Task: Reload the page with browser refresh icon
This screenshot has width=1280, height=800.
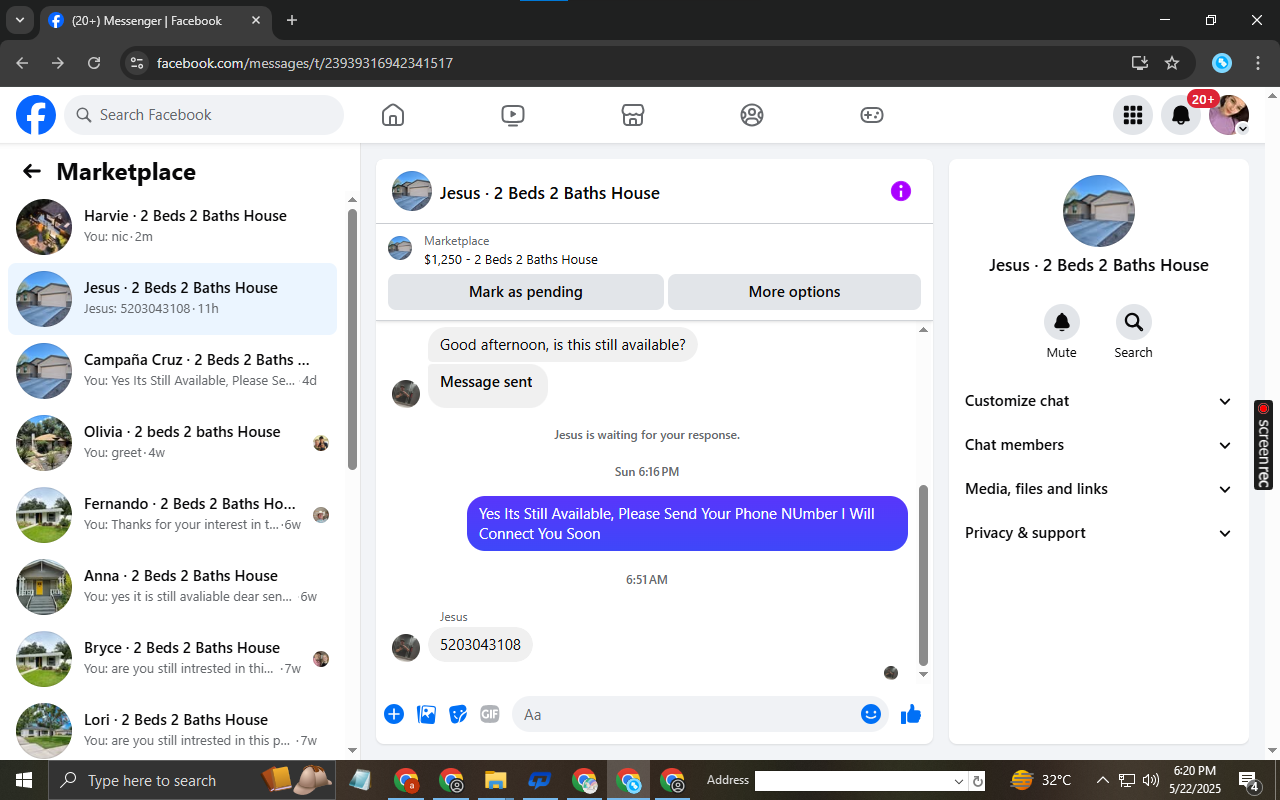Action: click(94, 63)
